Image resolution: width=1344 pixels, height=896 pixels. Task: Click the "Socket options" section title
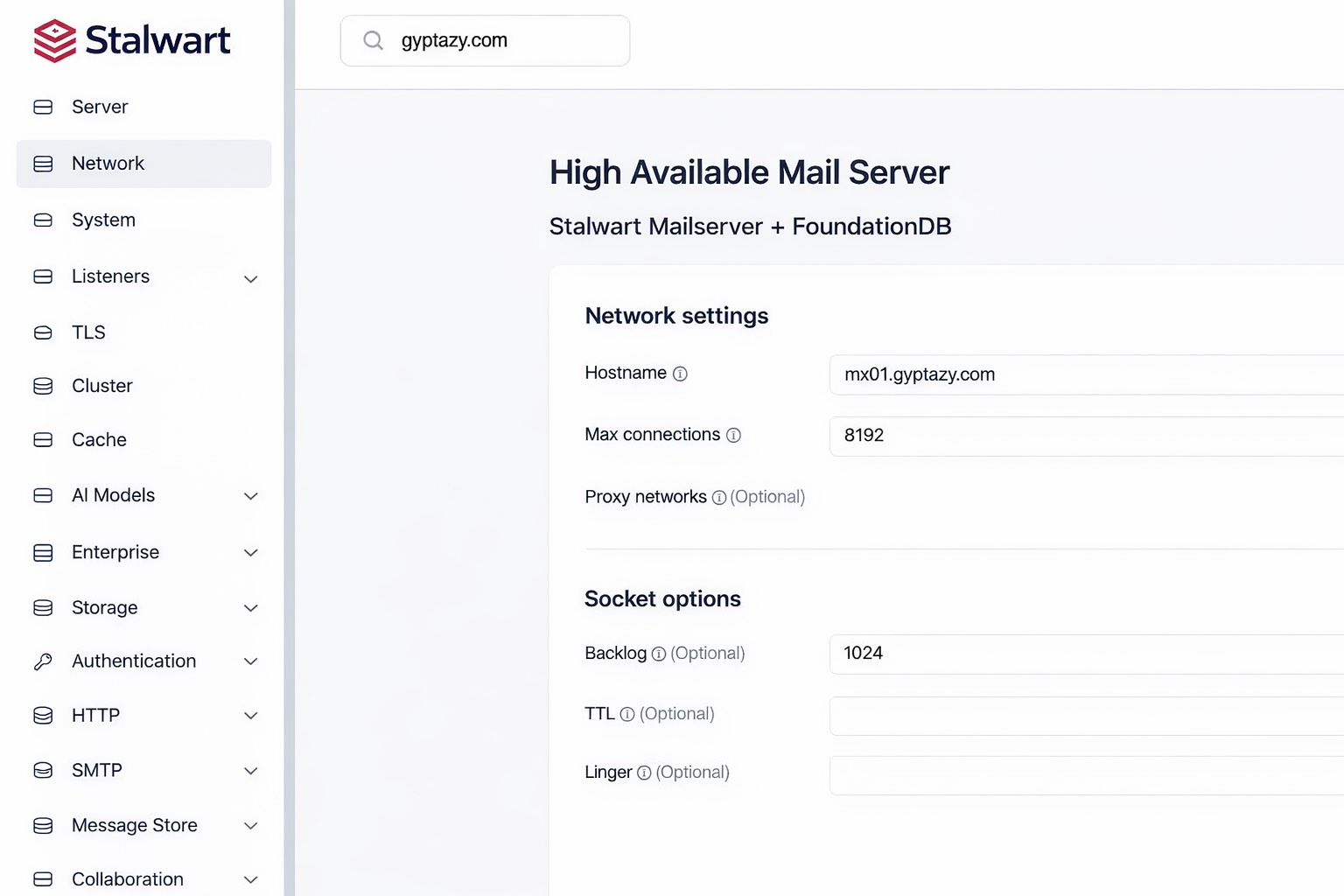tap(662, 598)
